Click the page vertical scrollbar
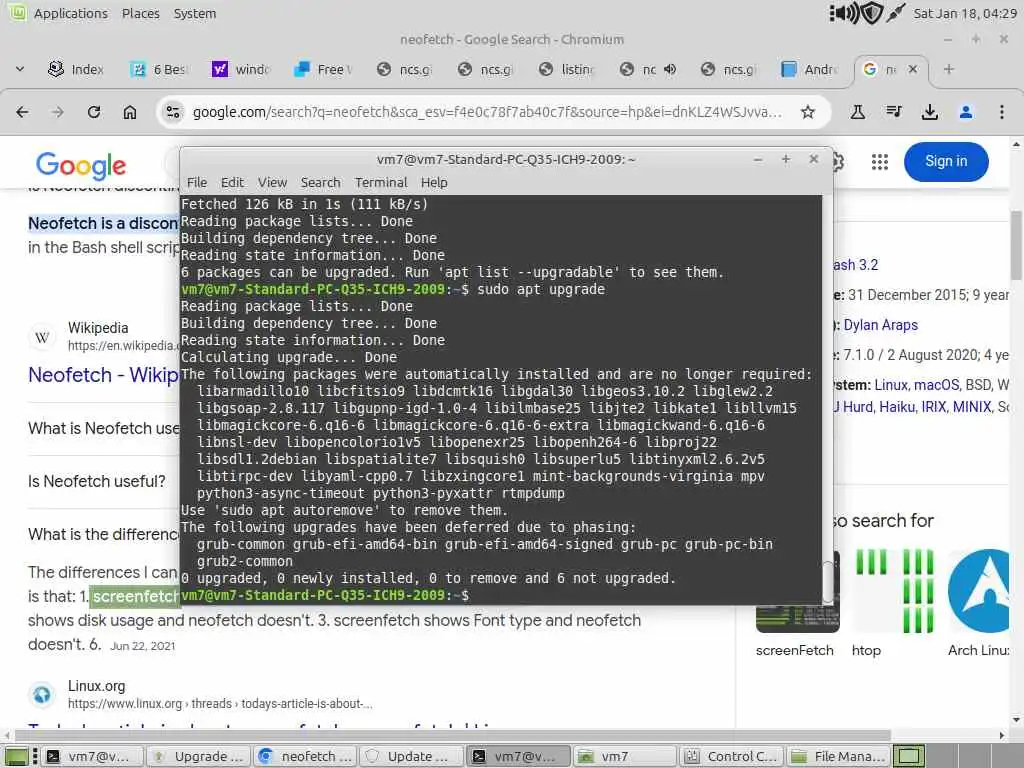This screenshot has width=1024, height=768. (x=1016, y=246)
